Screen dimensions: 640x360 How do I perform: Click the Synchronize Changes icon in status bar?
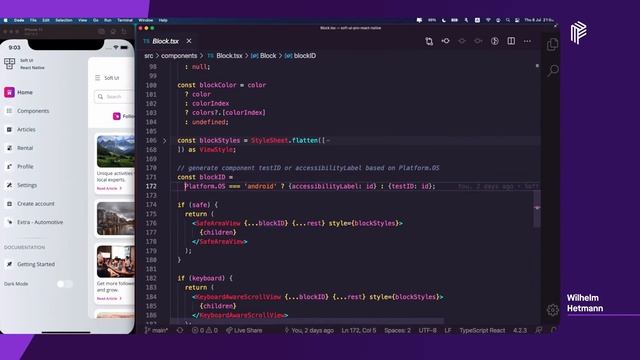click(180, 330)
